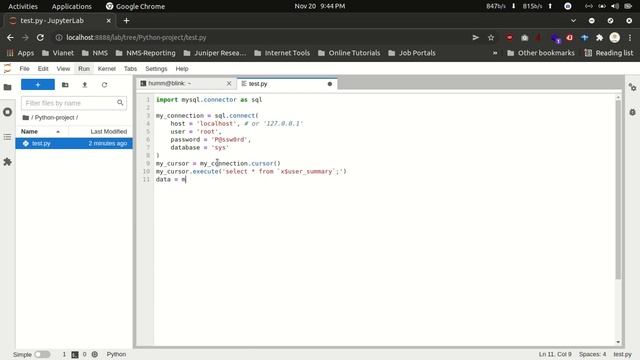Click the blue New Launcher plus button
This screenshot has width=640, height=360.
tap(38, 84)
